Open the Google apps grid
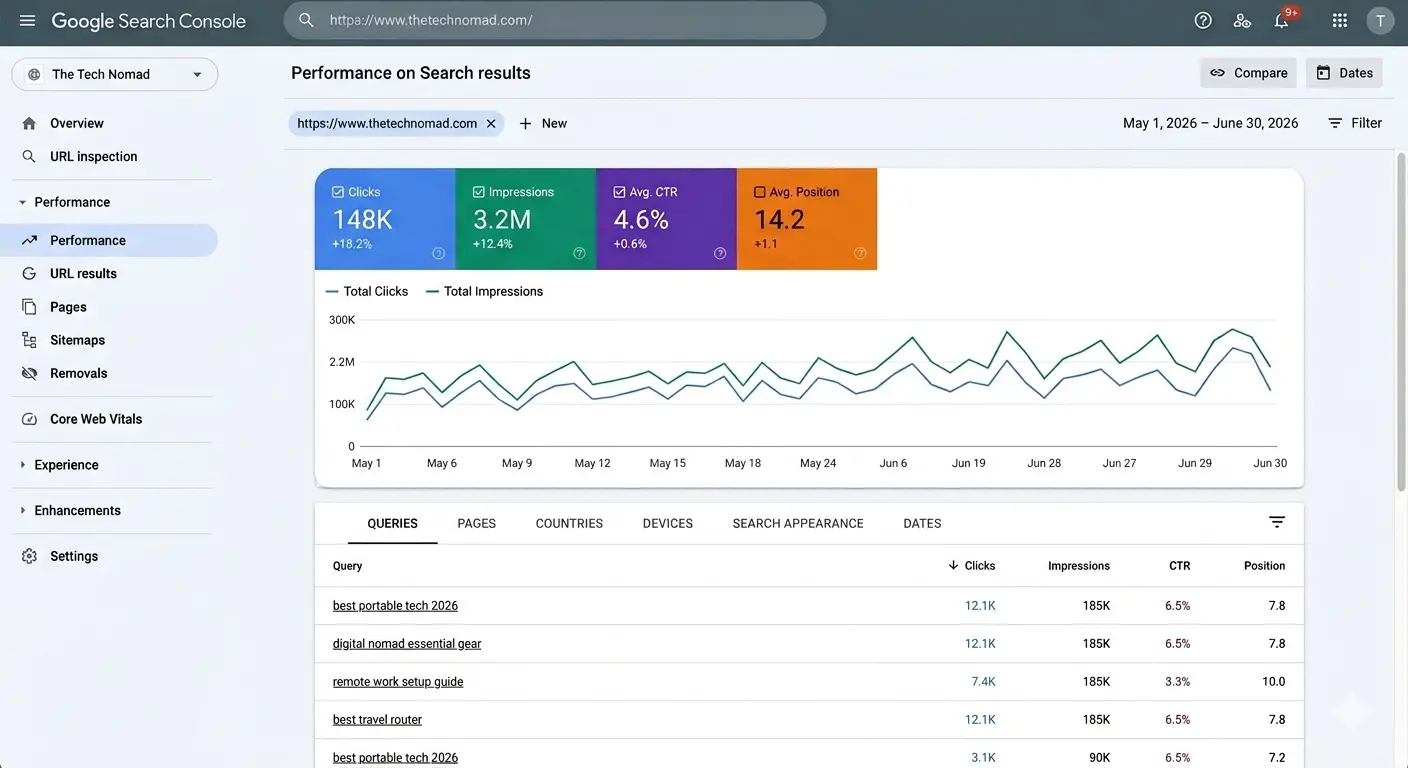Viewport: 1408px width, 768px height. pyautogui.click(x=1337, y=18)
